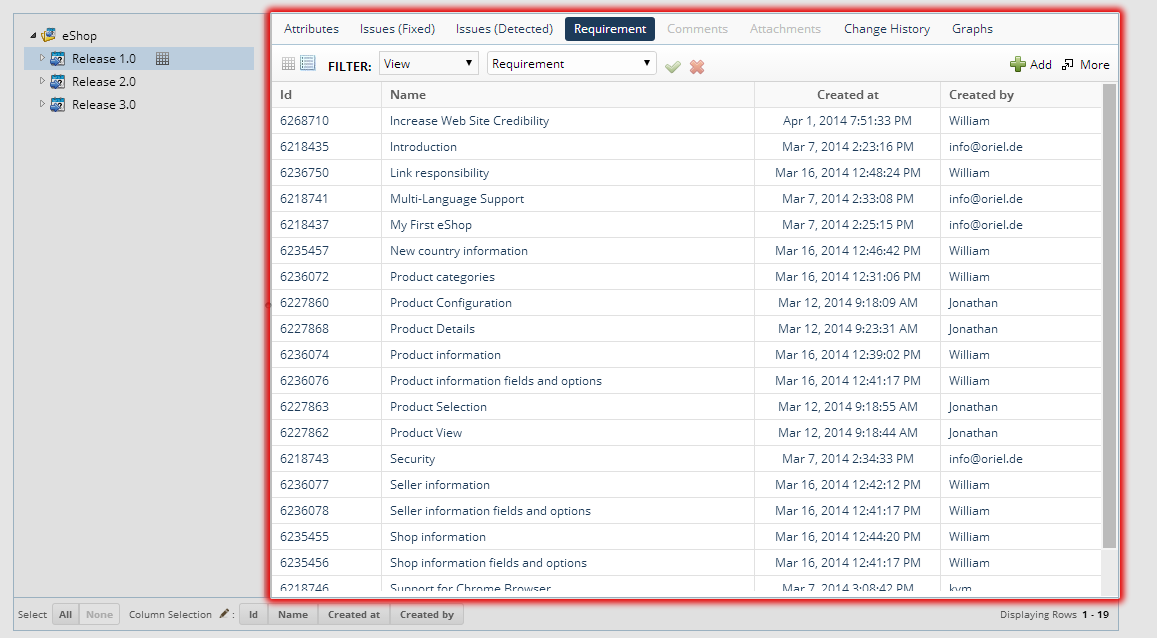Collapse the eShop root tree node
Viewport: 1157px width, 638px height.
point(33,35)
